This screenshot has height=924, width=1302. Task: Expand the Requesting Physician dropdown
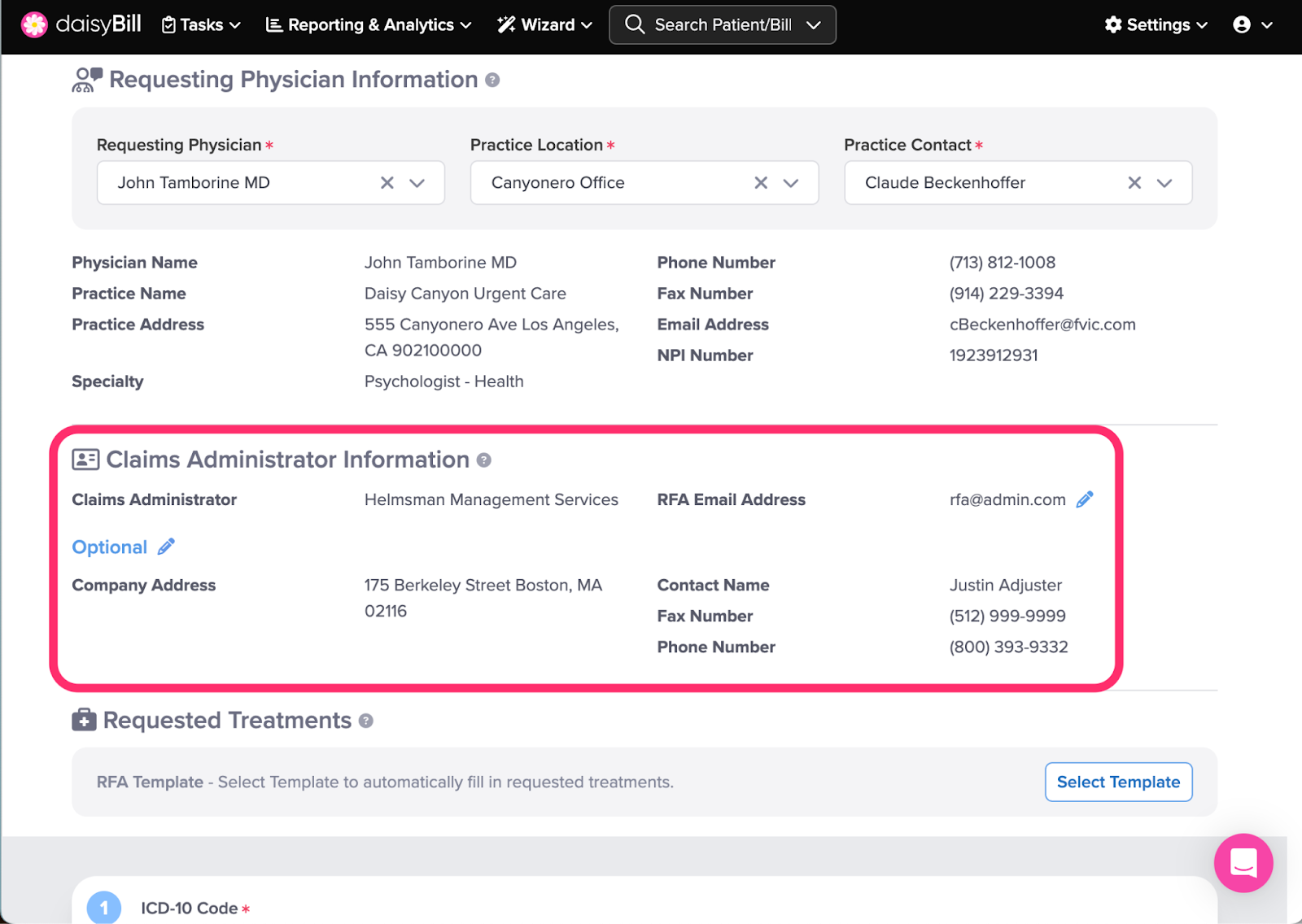(417, 183)
